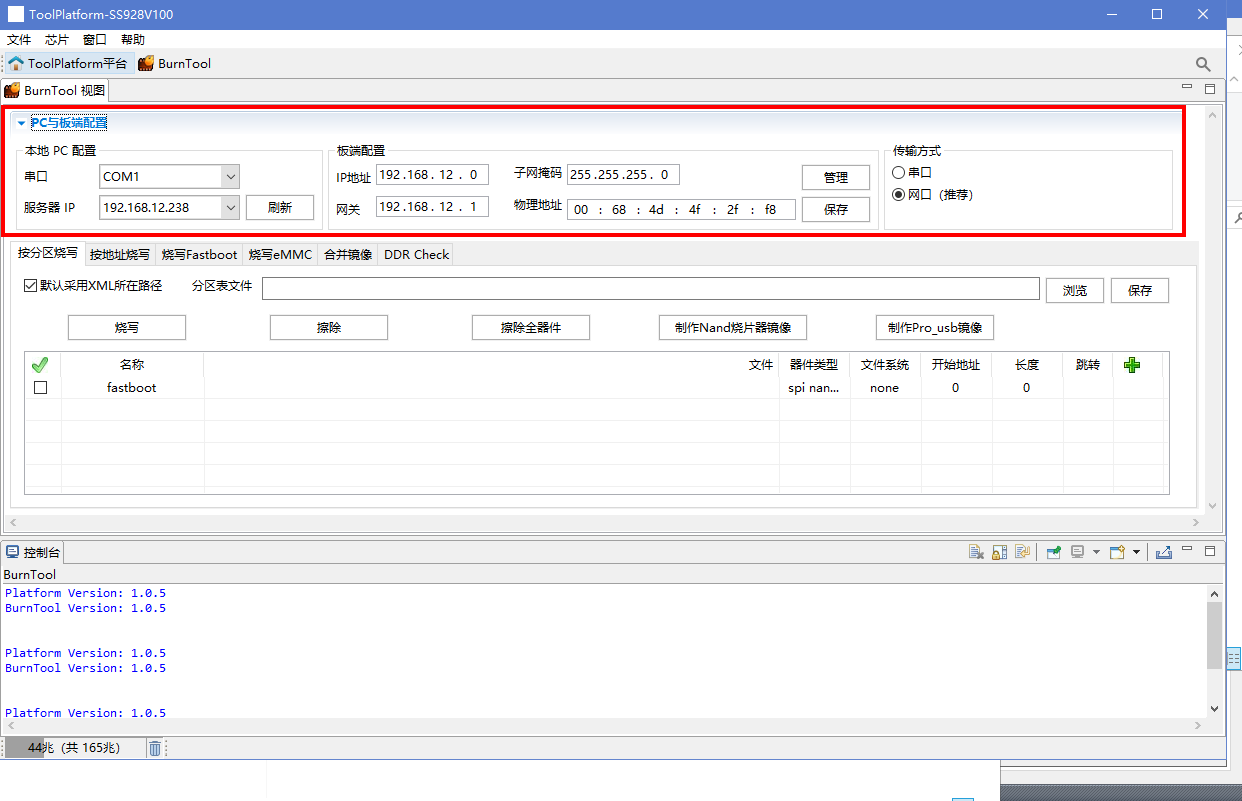Click the 烧写 button
The width and height of the screenshot is (1242, 801).
(x=127, y=328)
